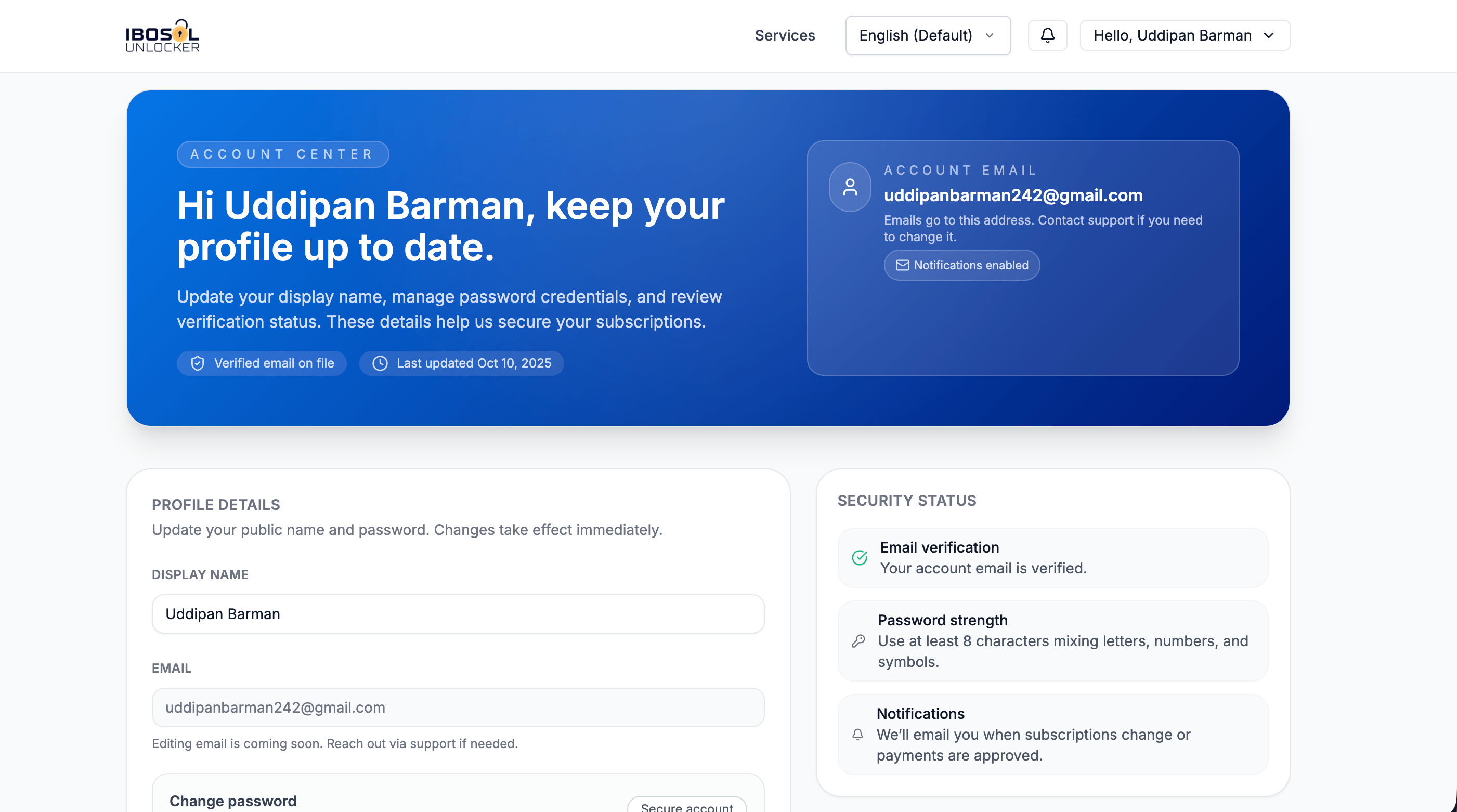Click the Account Center pill label

click(x=282, y=154)
